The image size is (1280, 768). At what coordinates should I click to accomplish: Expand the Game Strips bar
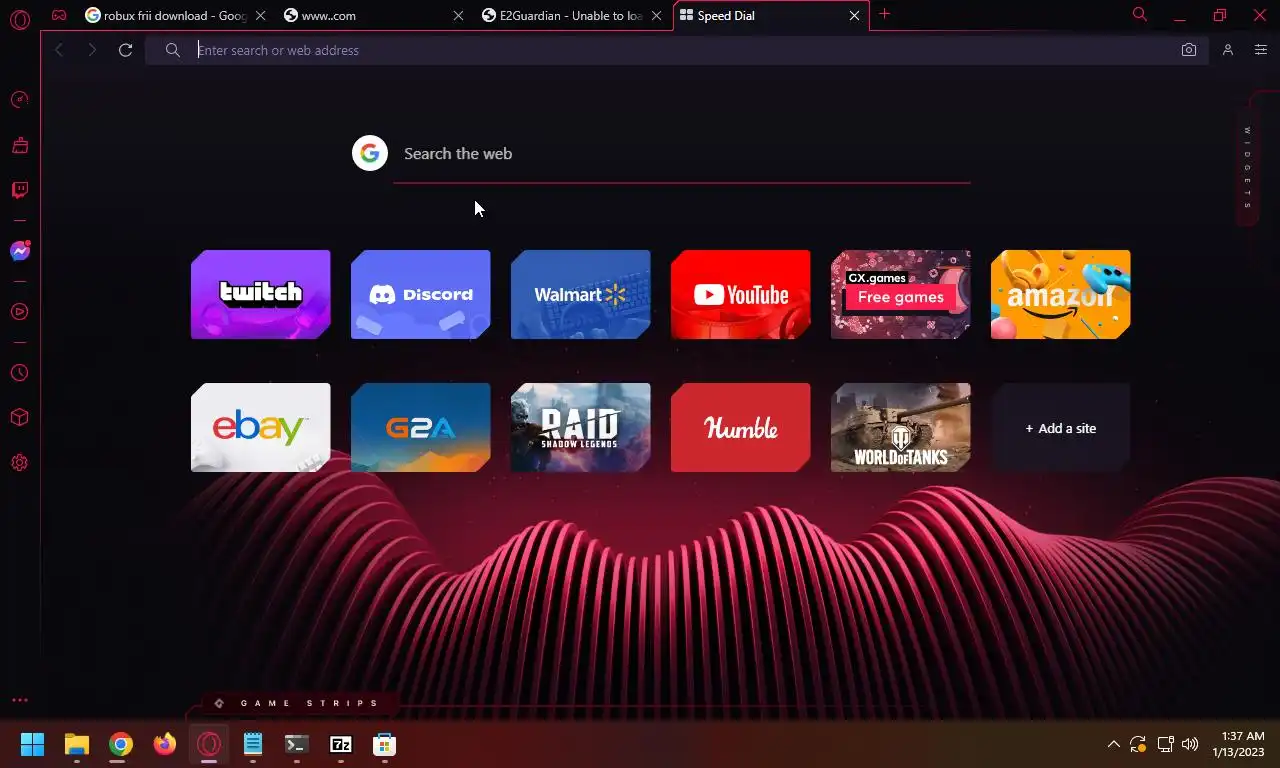[x=298, y=703]
